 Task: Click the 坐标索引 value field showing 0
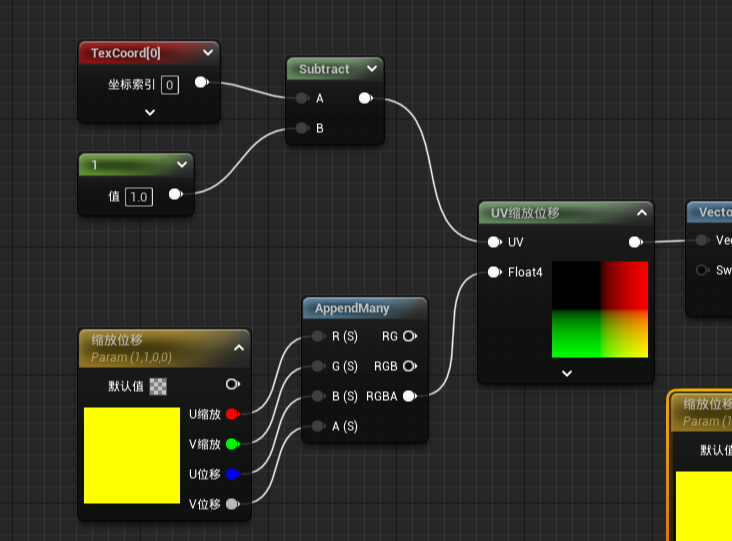[170, 85]
